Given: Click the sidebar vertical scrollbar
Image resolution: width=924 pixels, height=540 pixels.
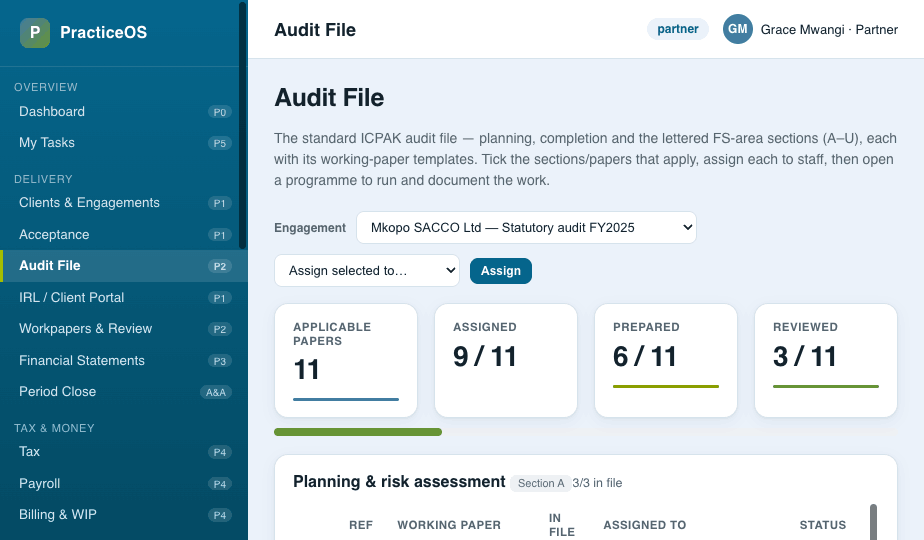Looking at the screenshot, I should click(x=242, y=125).
